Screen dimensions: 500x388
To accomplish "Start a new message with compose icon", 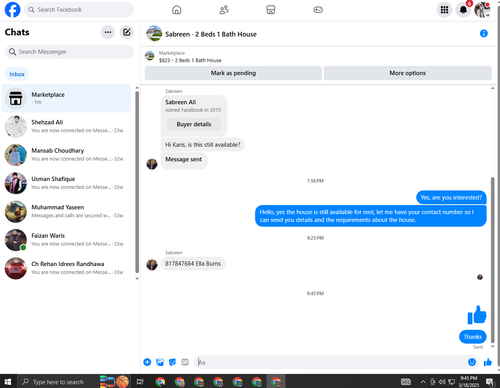I will point(127,32).
